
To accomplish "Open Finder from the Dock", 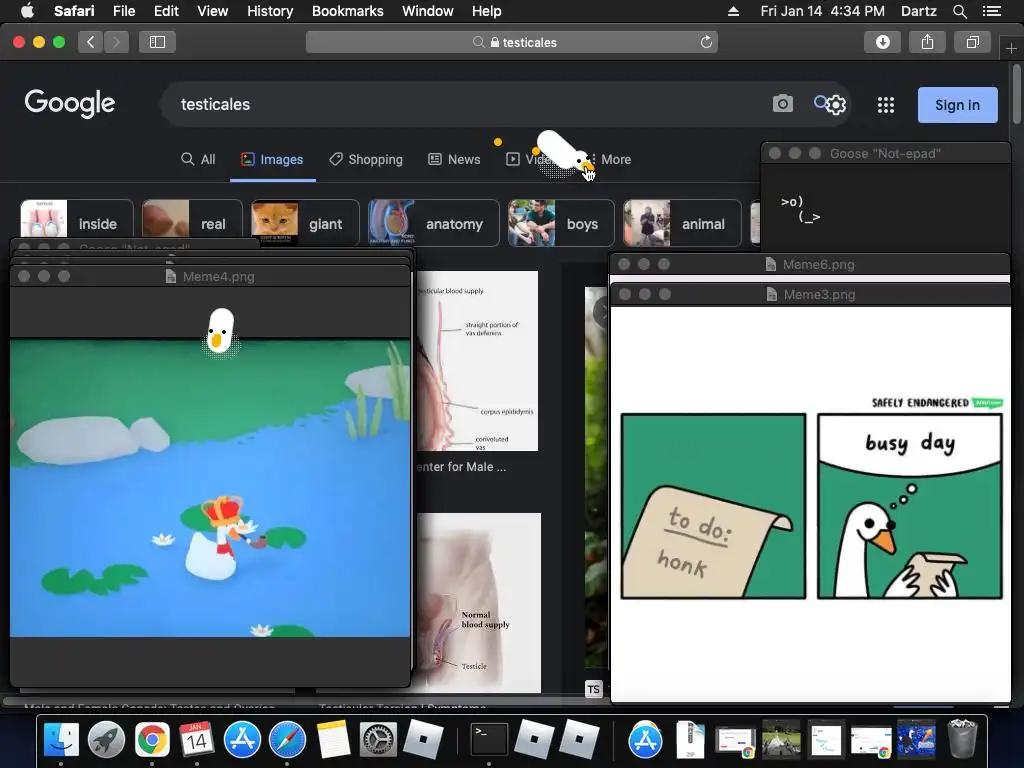I will 61,740.
